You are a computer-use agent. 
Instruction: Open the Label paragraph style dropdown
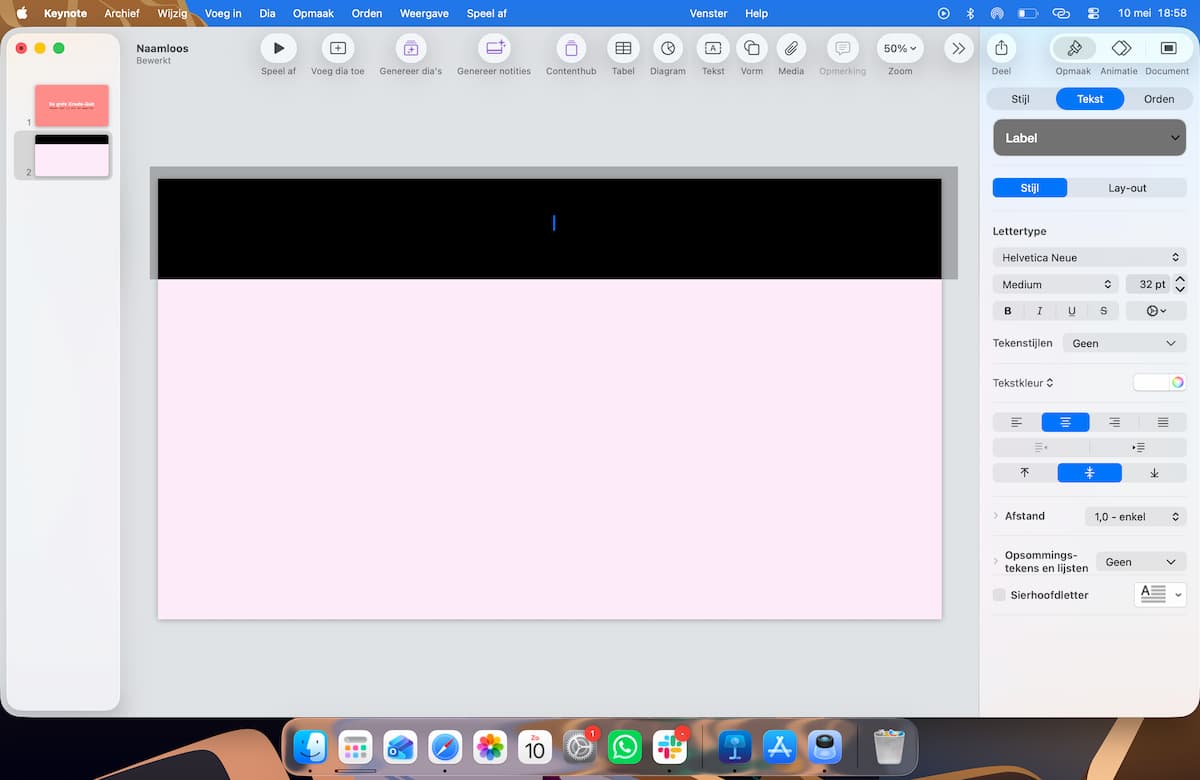click(x=1090, y=138)
